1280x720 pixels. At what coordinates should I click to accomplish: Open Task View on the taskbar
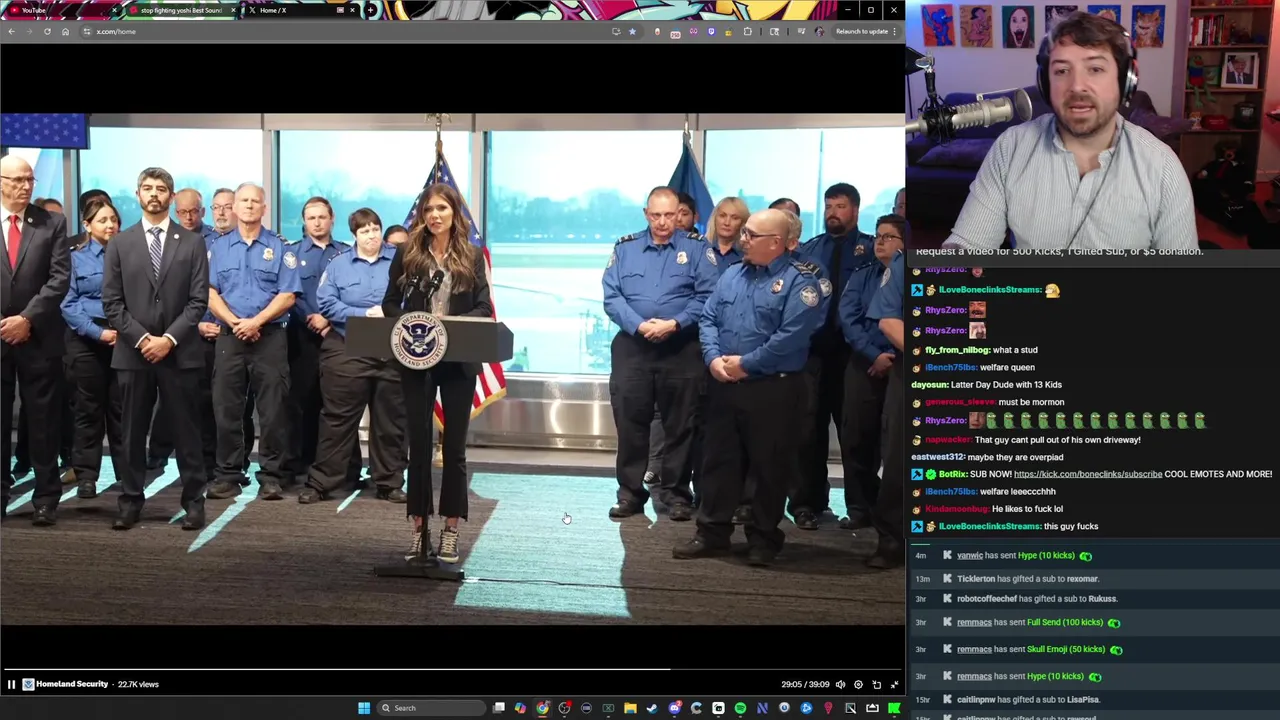point(498,708)
